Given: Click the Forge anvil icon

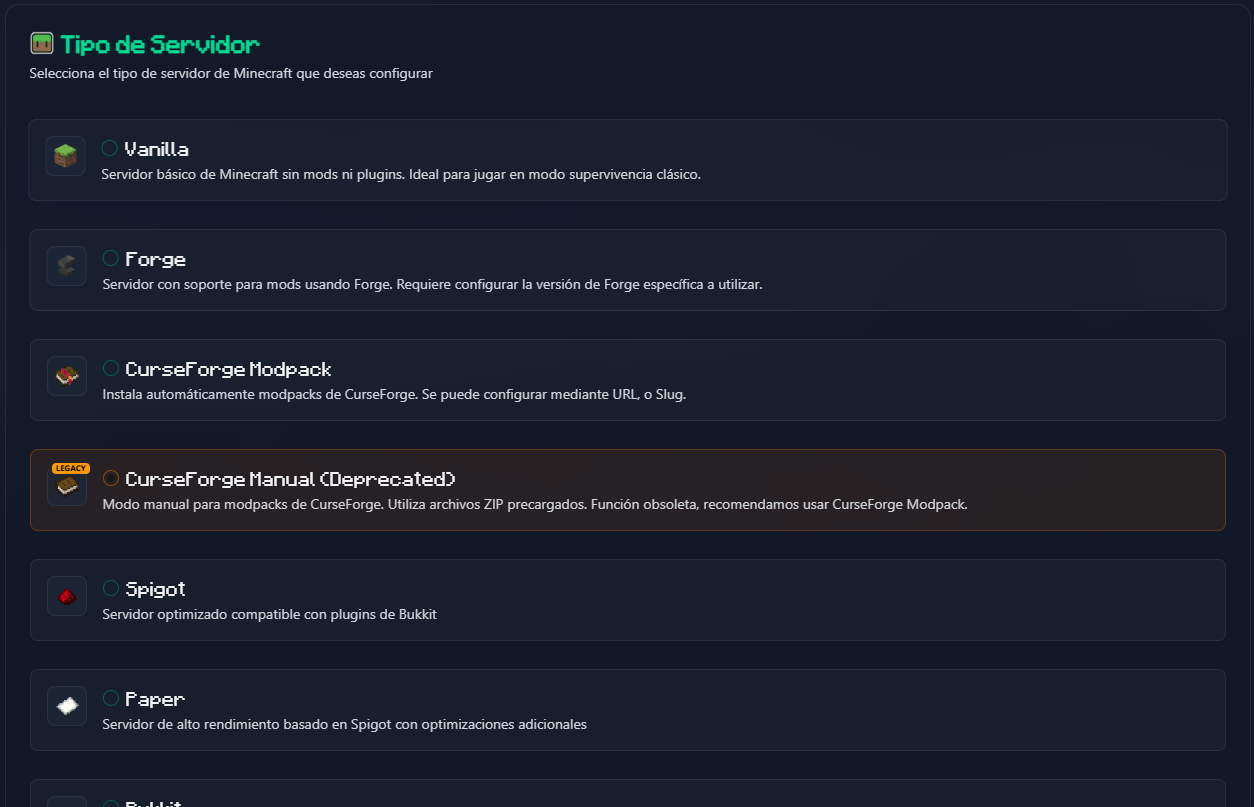Looking at the screenshot, I should 66,266.
